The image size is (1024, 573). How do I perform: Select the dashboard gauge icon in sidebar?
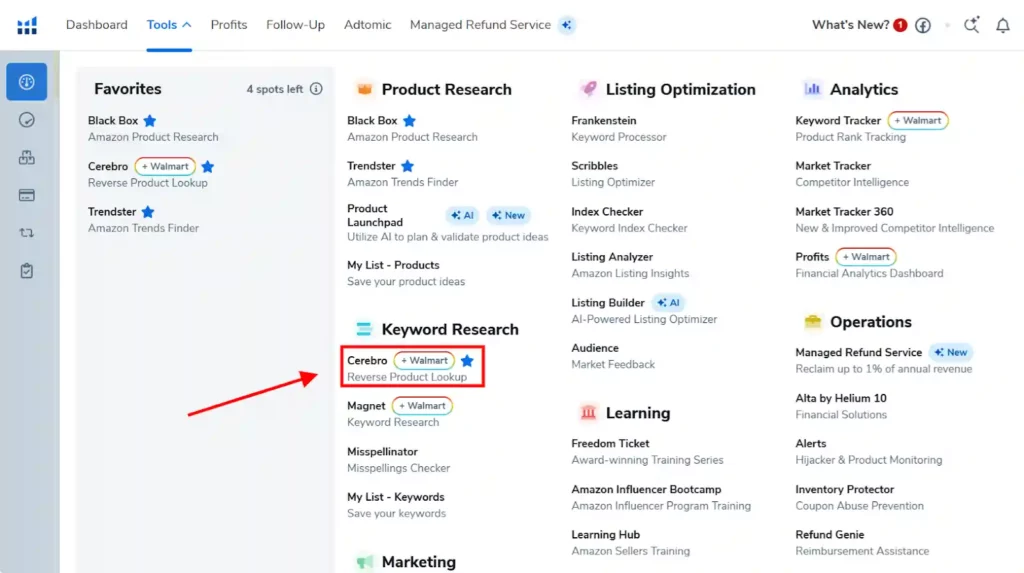[27, 82]
